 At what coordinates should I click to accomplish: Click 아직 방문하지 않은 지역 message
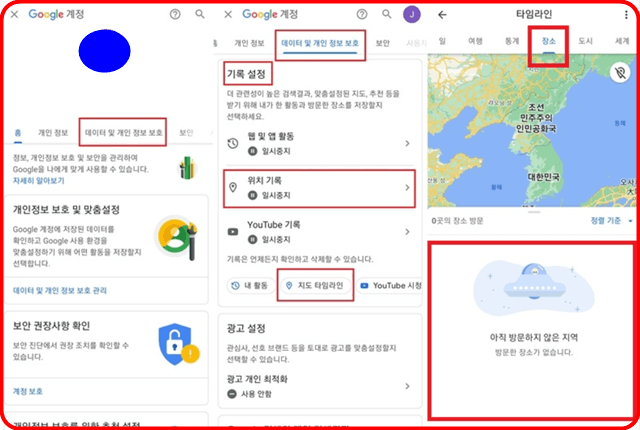(534, 337)
